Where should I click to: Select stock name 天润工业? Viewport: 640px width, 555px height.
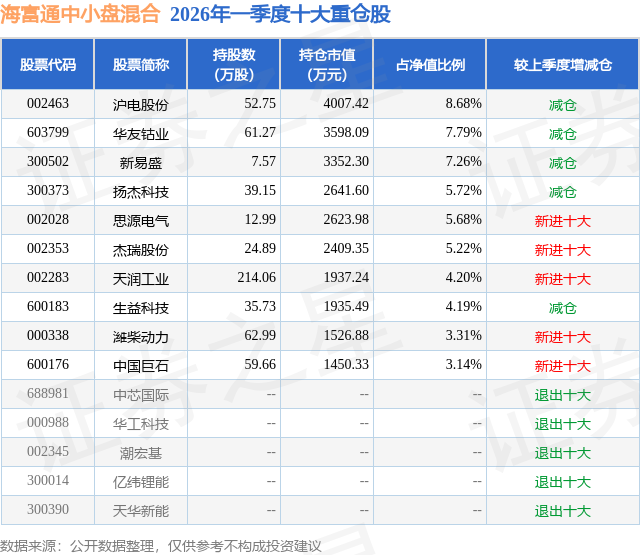coord(141,279)
